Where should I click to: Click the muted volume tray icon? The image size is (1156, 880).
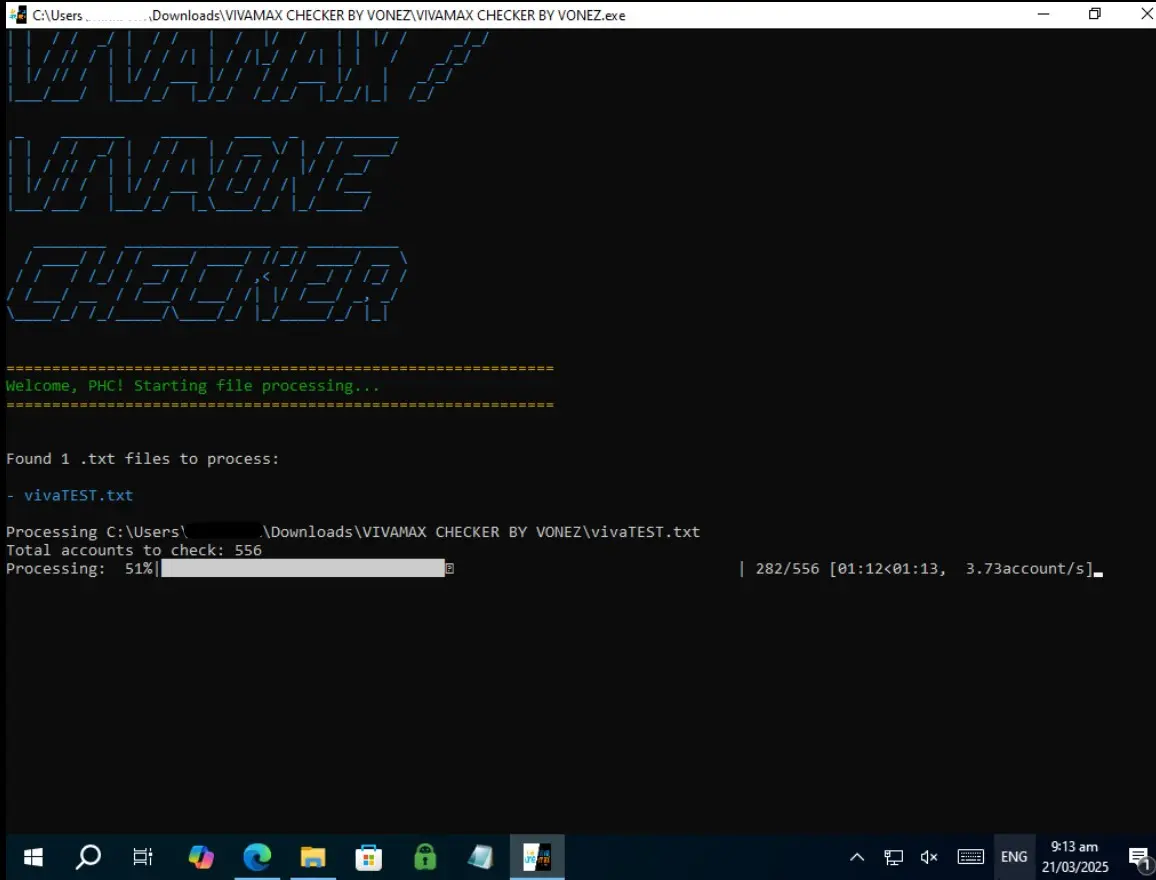[x=929, y=857]
